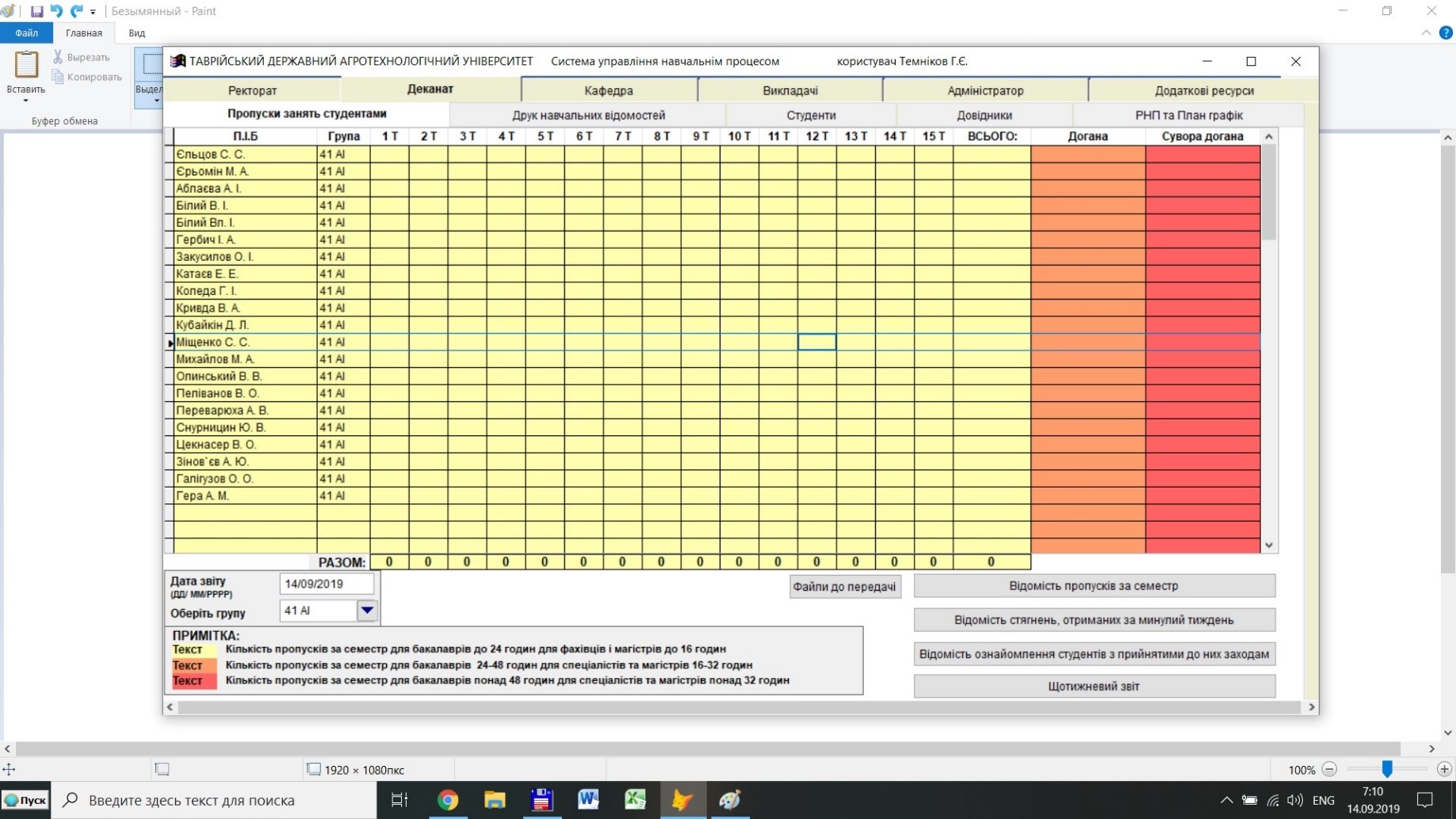Click the Paste (Вставить) clipboard icon
Image resolution: width=1456 pixels, height=819 pixels.
[x=26, y=65]
